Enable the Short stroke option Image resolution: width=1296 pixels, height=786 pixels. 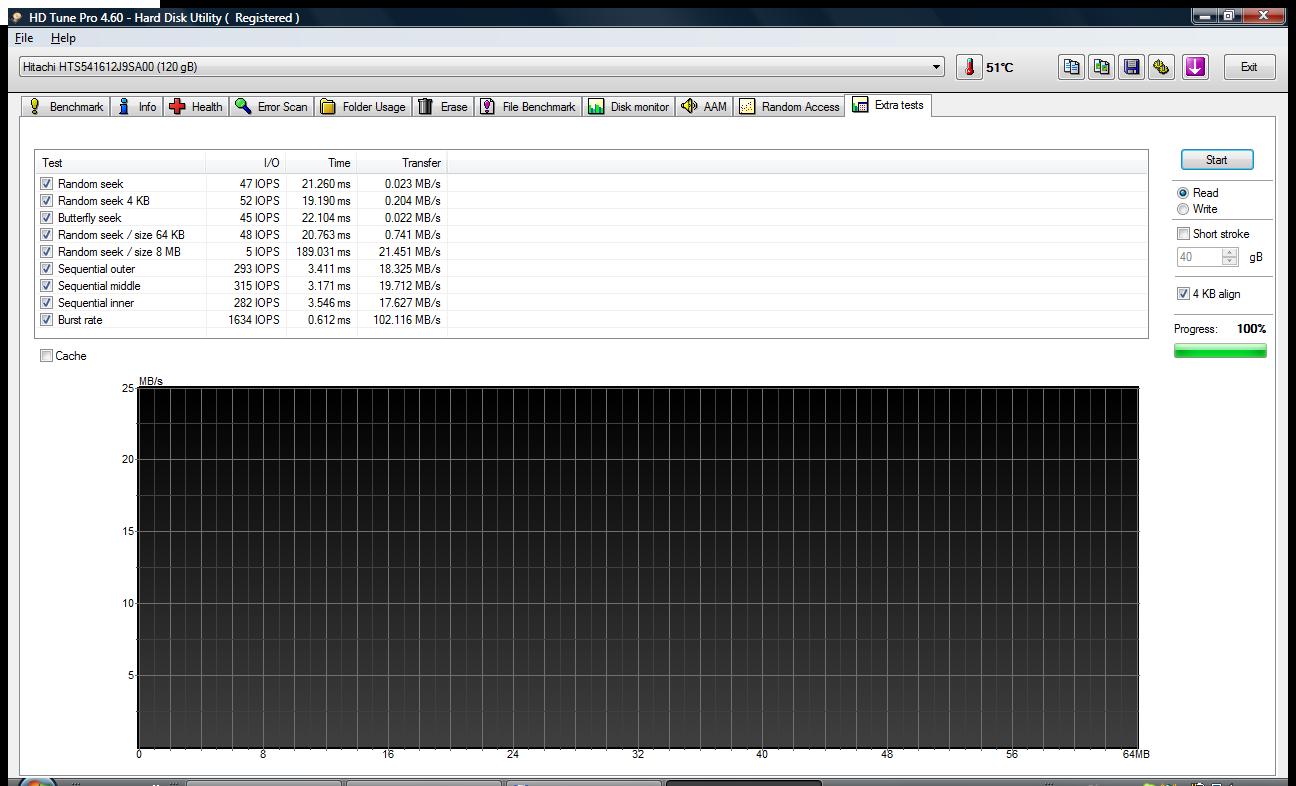[x=1184, y=234]
